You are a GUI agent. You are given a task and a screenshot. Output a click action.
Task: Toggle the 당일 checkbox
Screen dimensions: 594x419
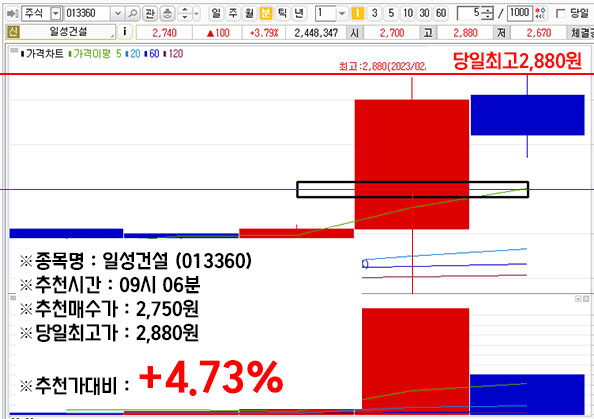click(x=560, y=14)
